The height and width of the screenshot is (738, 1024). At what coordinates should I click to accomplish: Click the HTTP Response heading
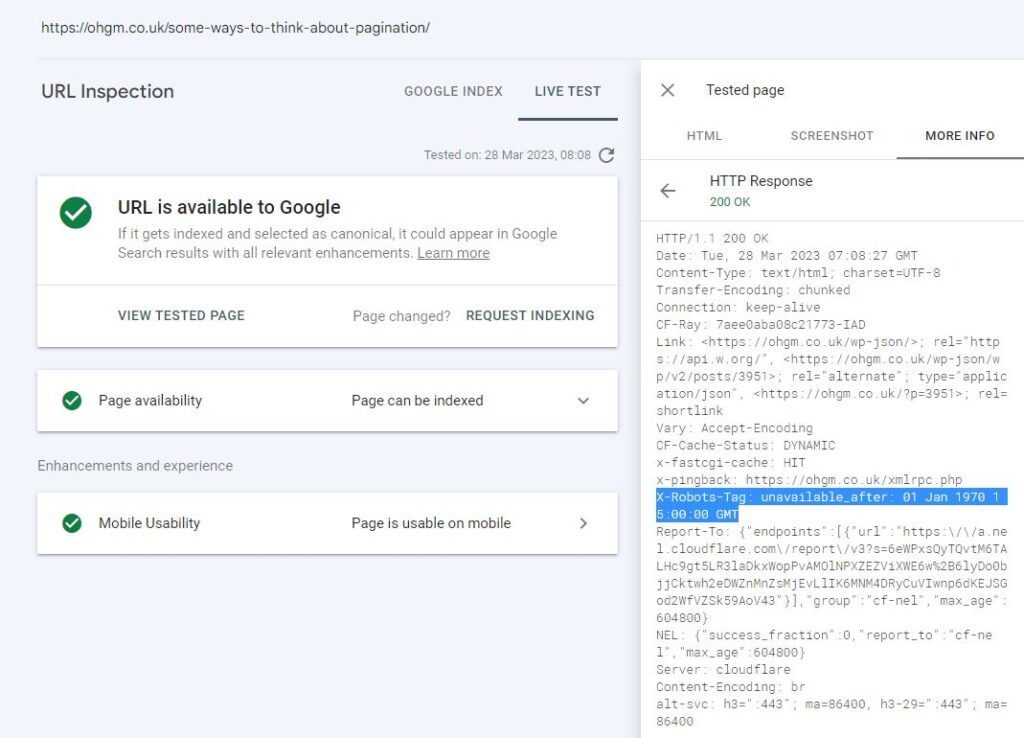click(x=761, y=181)
